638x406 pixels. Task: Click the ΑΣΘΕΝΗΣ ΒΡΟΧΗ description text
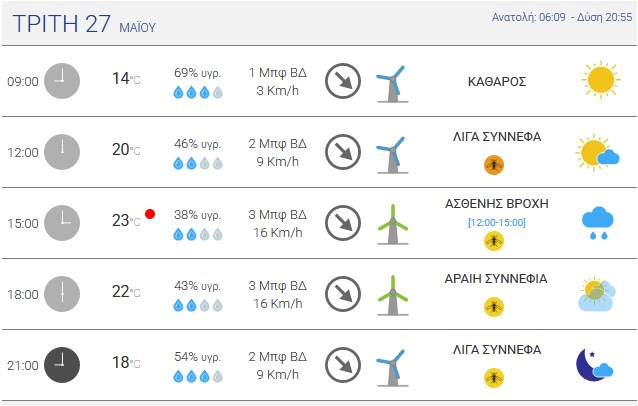tap(496, 203)
